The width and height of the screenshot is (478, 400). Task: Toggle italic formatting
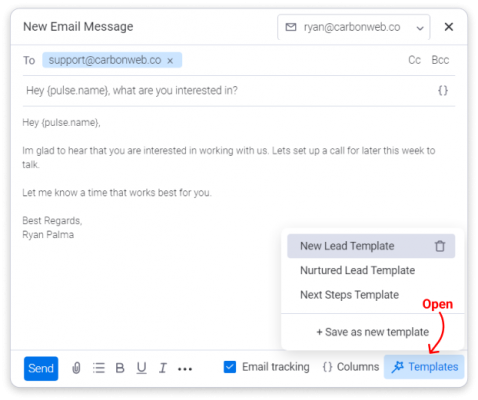click(x=163, y=368)
